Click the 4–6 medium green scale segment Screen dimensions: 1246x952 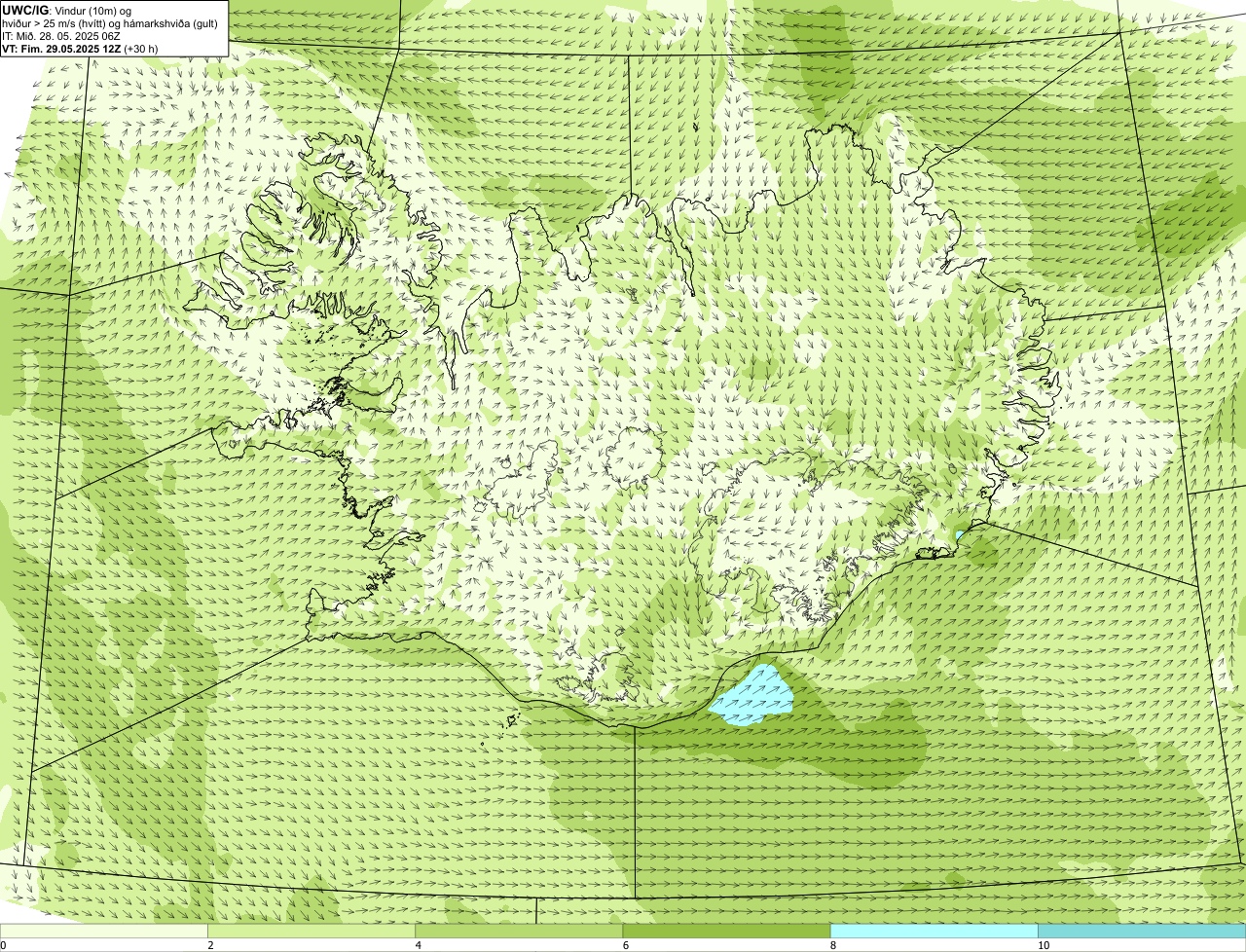[519, 931]
